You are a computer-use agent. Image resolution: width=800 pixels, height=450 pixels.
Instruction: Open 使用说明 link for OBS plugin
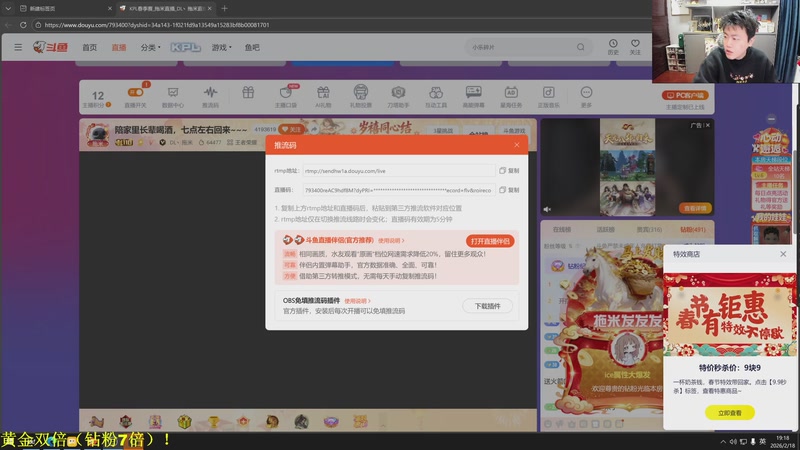pos(357,301)
